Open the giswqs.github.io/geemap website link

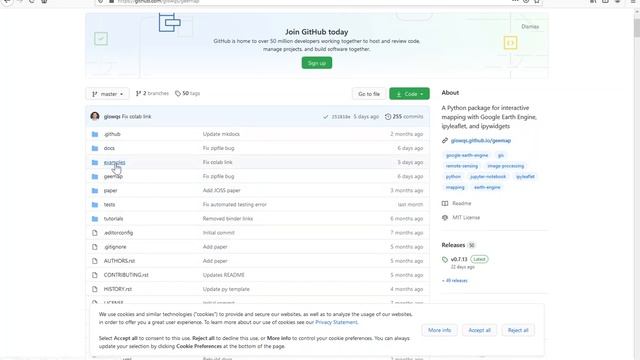point(481,140)
